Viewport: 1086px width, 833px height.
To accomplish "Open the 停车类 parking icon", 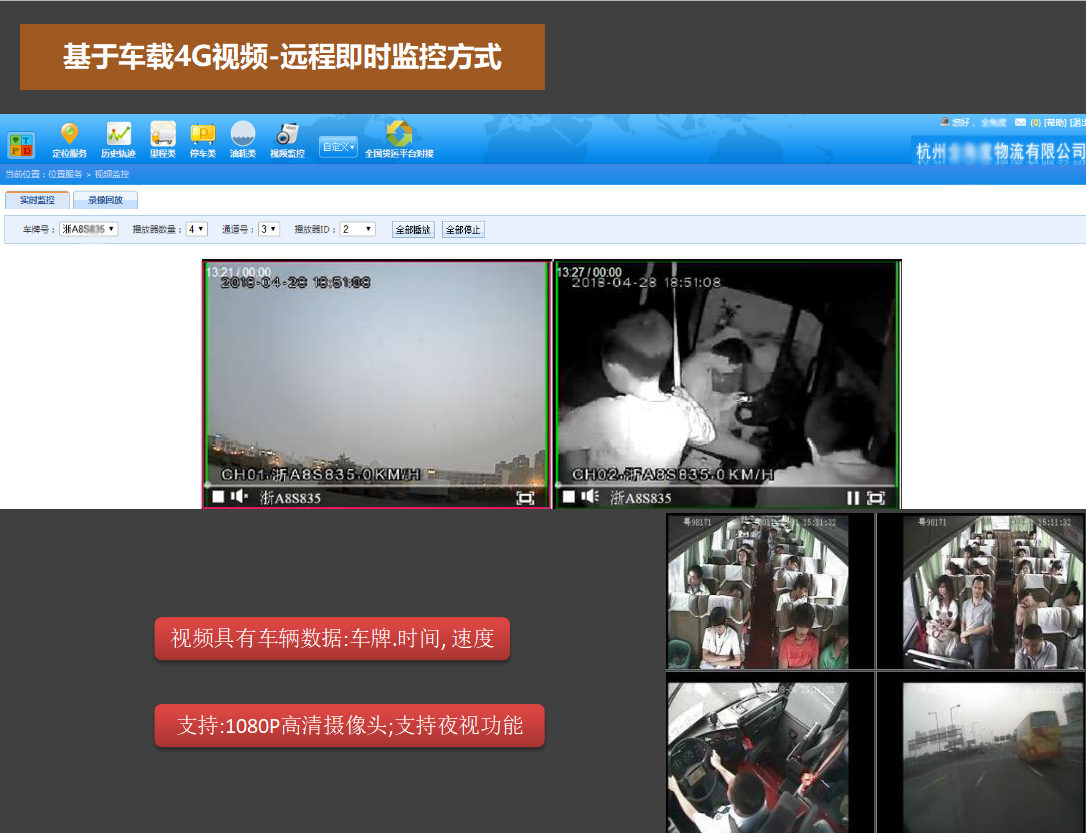I will 202,135.
